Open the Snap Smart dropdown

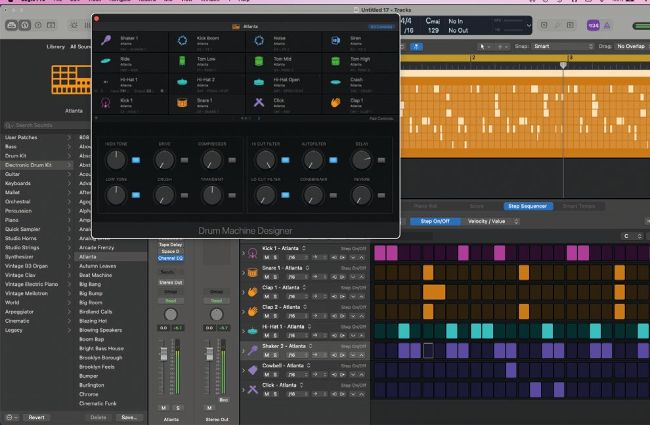click(x=563, y=46)
